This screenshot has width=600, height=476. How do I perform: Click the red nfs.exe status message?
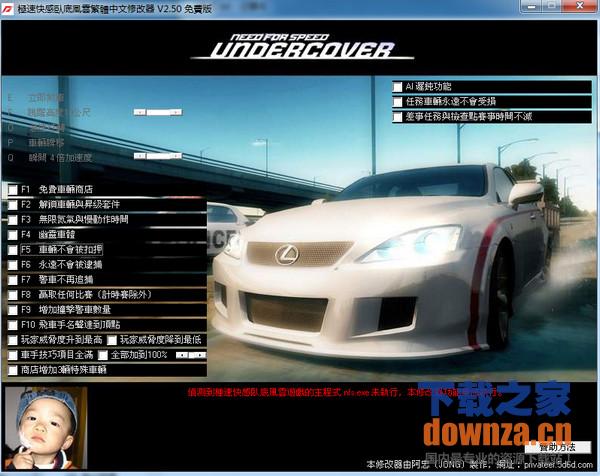[x=344, y=392]
